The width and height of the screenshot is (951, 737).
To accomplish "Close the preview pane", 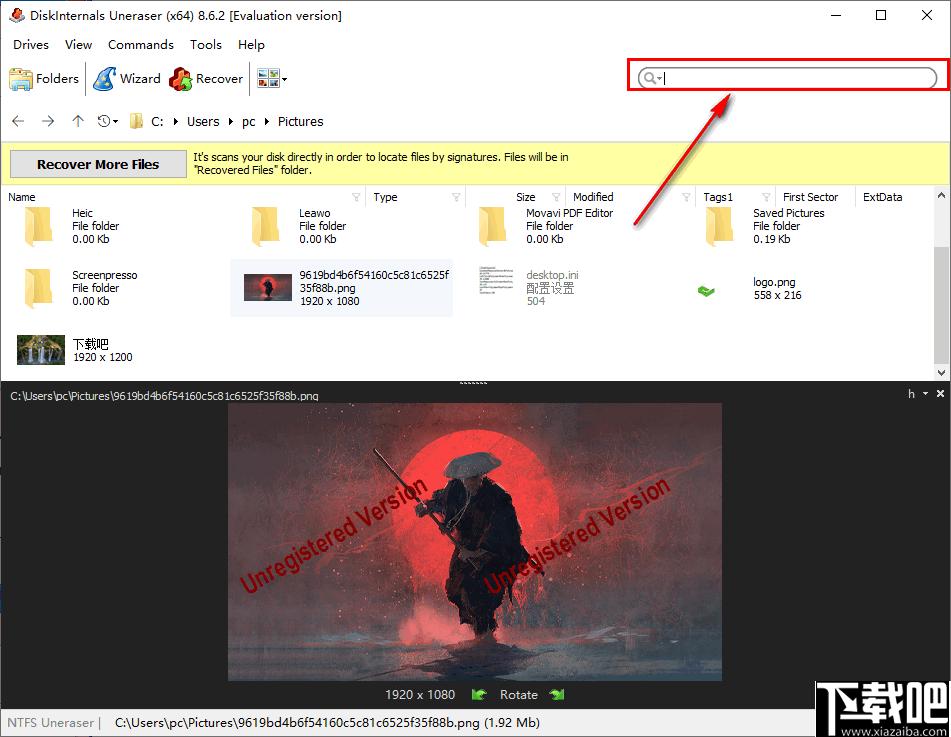I will (x=940, y=394).
